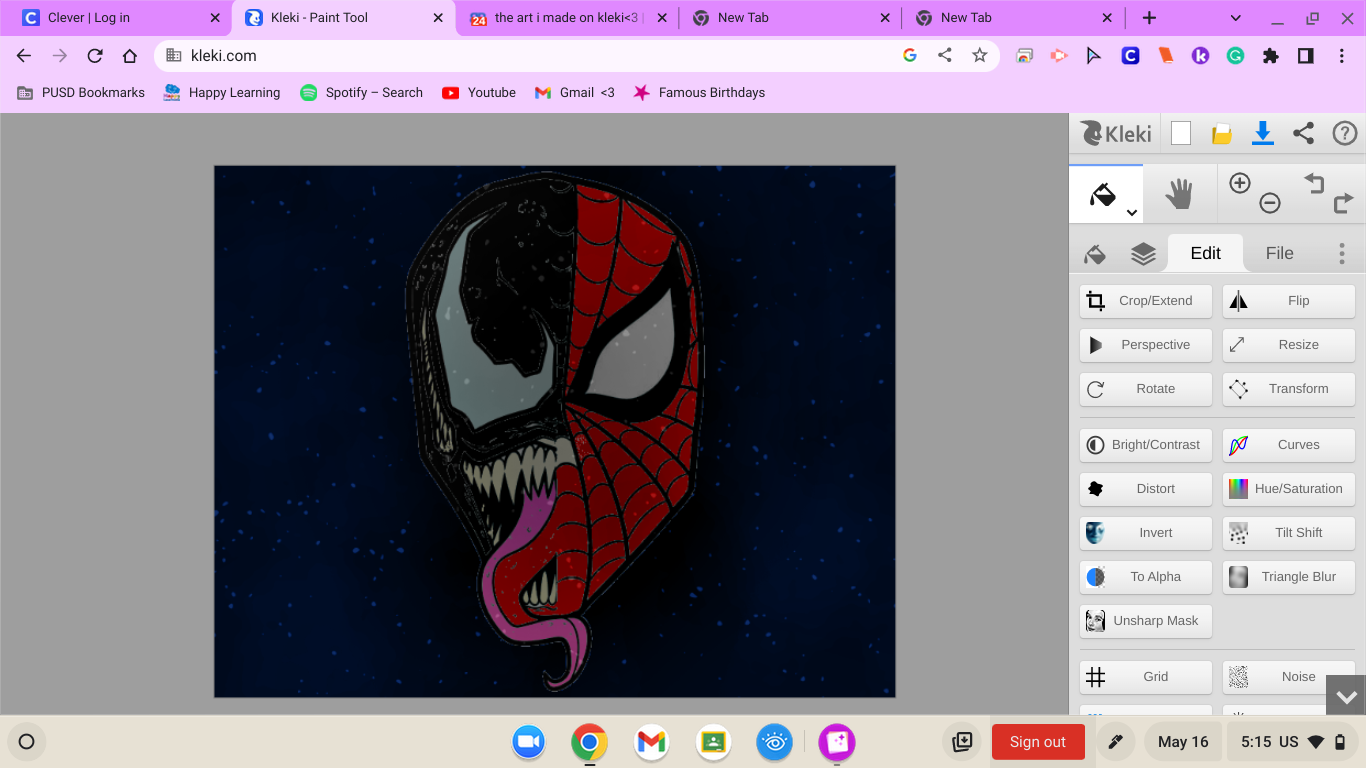Click the To Alpha button

[x=1146, y=577]
